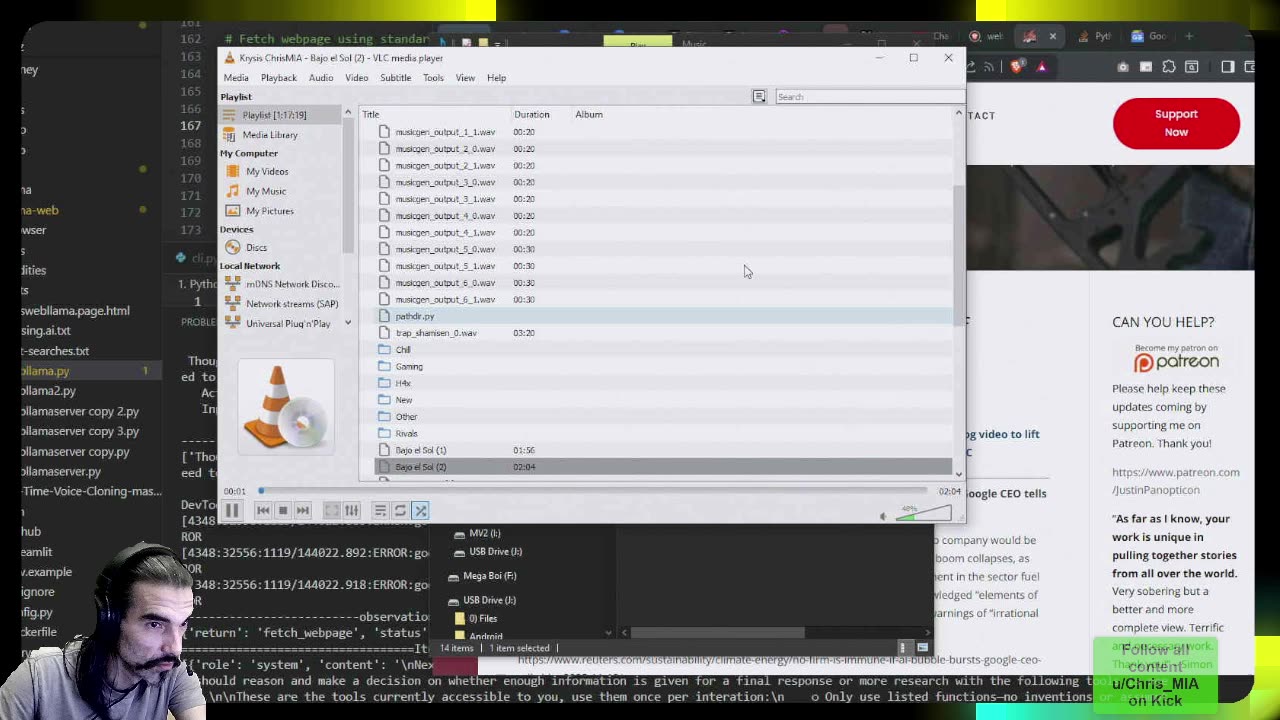This screenshot has height=720, width=1280.
Task: Sort playlist by Title column
Action: pos(435,115)
